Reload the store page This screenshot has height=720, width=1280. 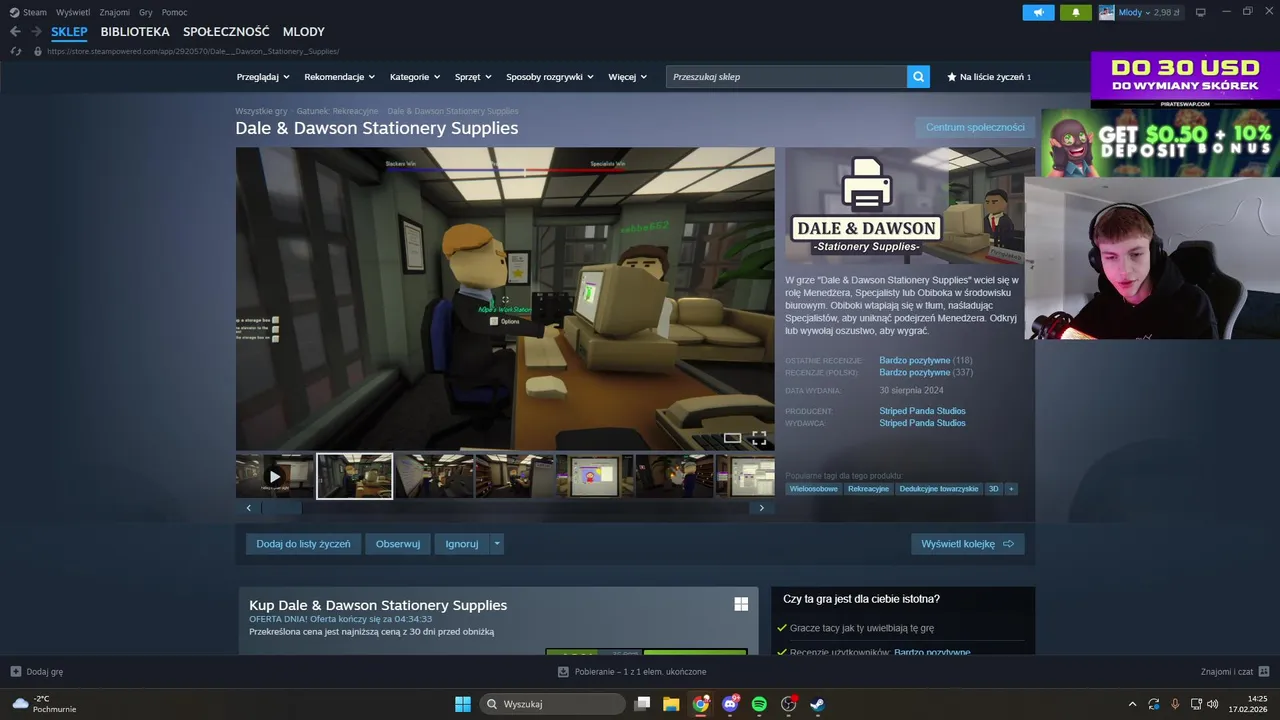click(15, 51)
